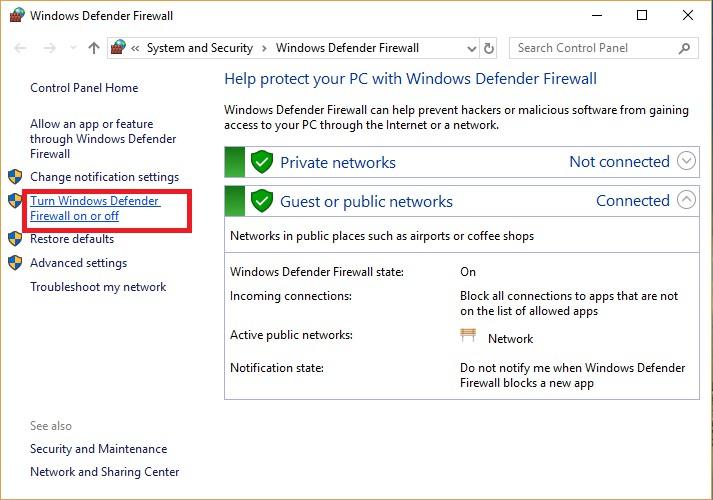
Task: Click the magnifier icon in the search box
Action: [x=684, y=48]
